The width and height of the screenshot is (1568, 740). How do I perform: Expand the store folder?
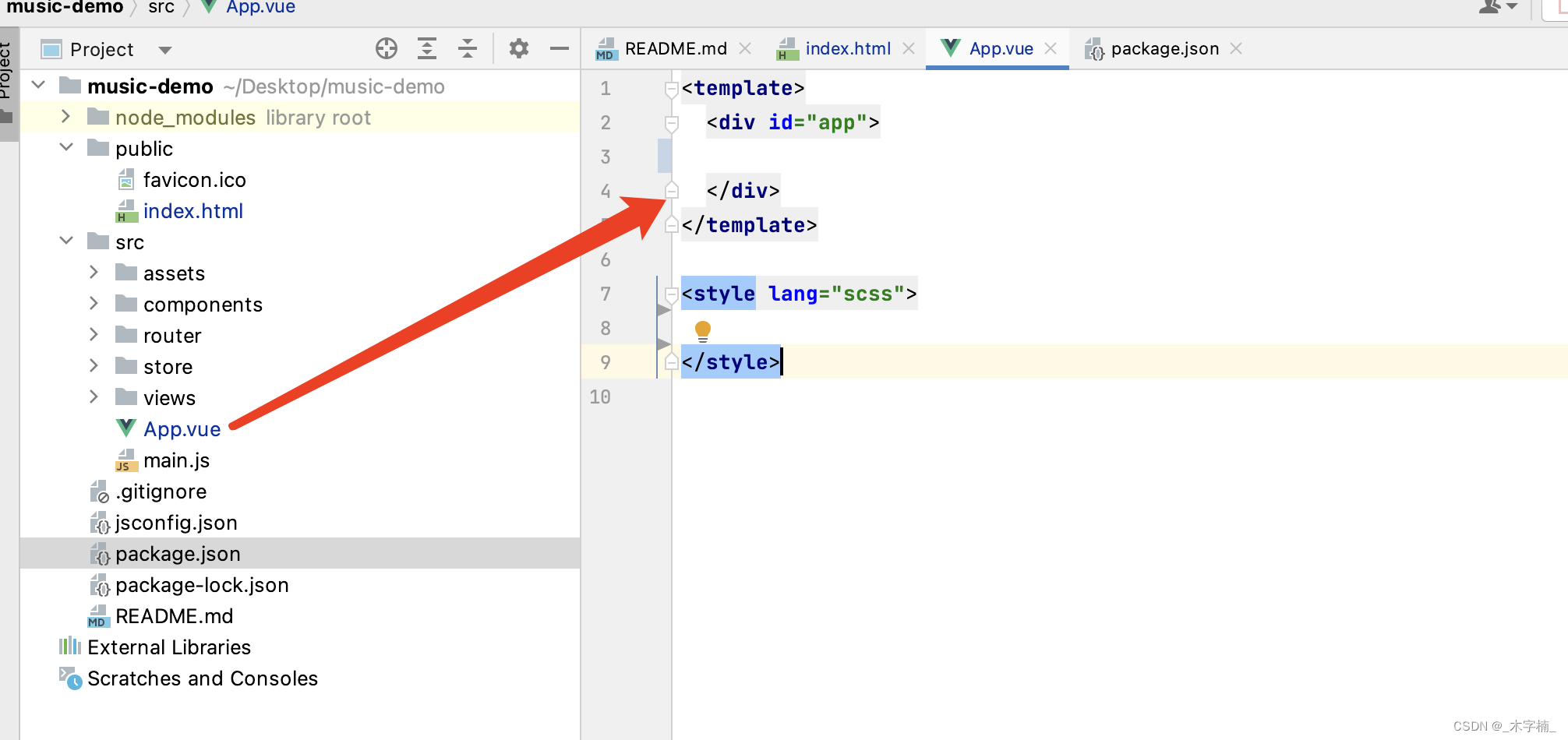click(94, 365)
